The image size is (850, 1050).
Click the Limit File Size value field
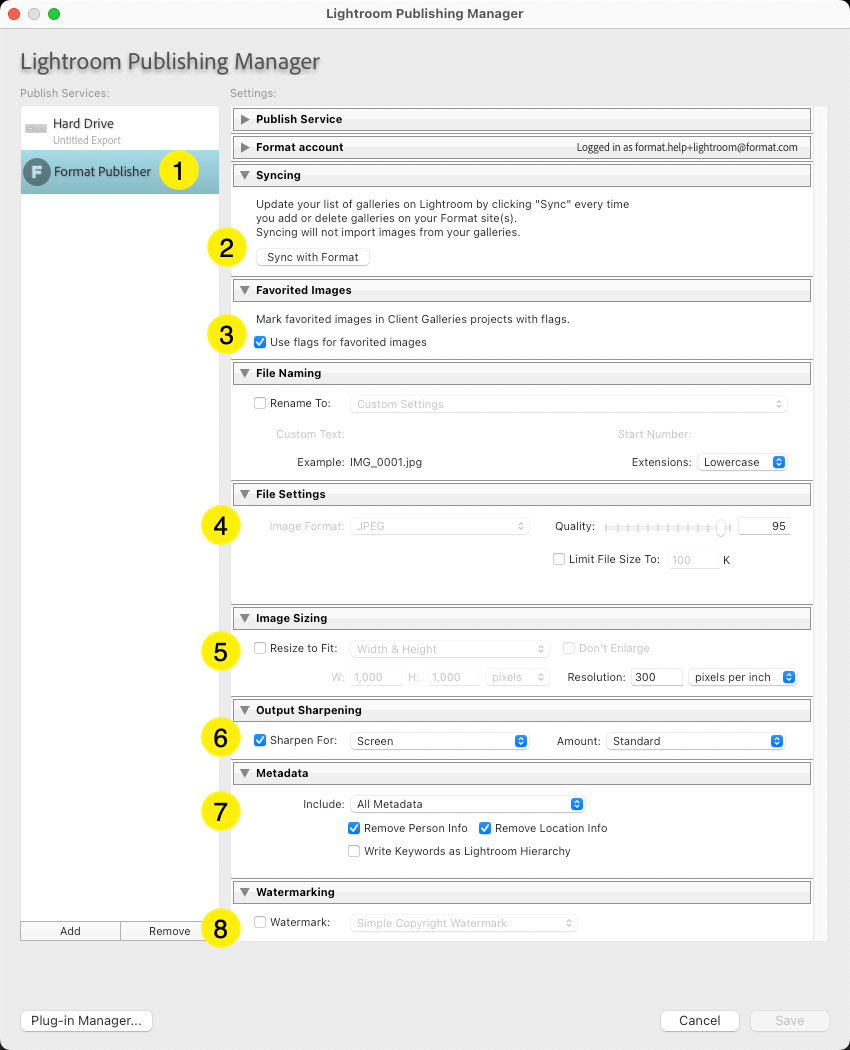pyautogui.click(x=694, y=560)
